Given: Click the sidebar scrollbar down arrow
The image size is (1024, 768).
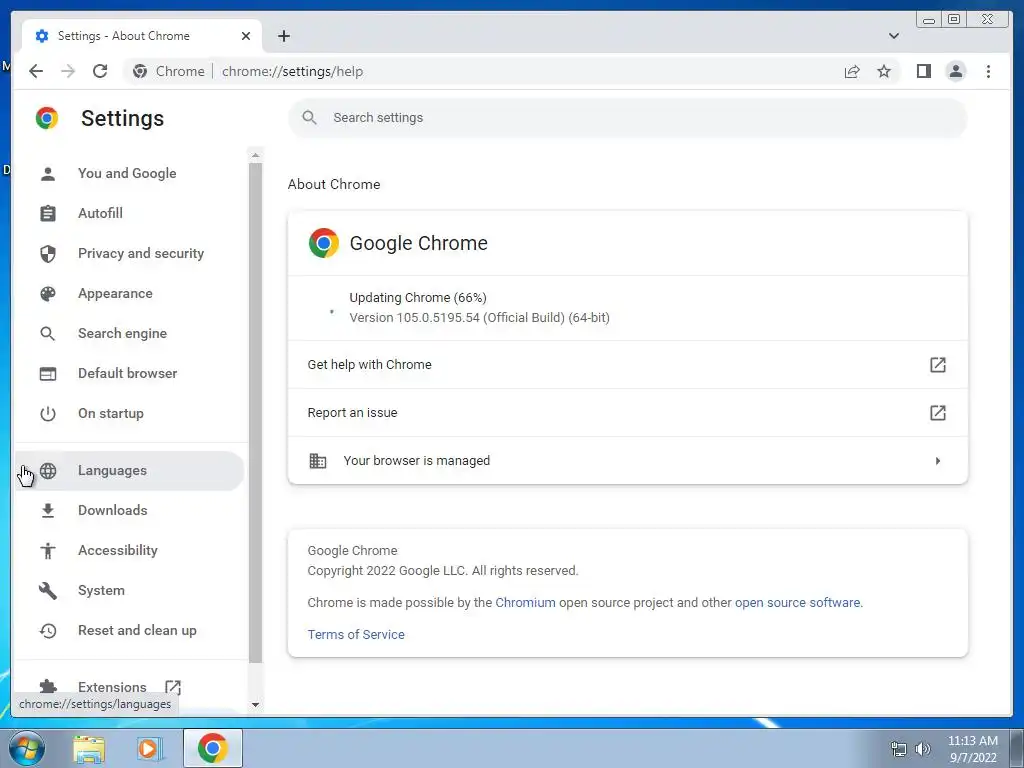Looking at the screenshot, I should [255, 705].
